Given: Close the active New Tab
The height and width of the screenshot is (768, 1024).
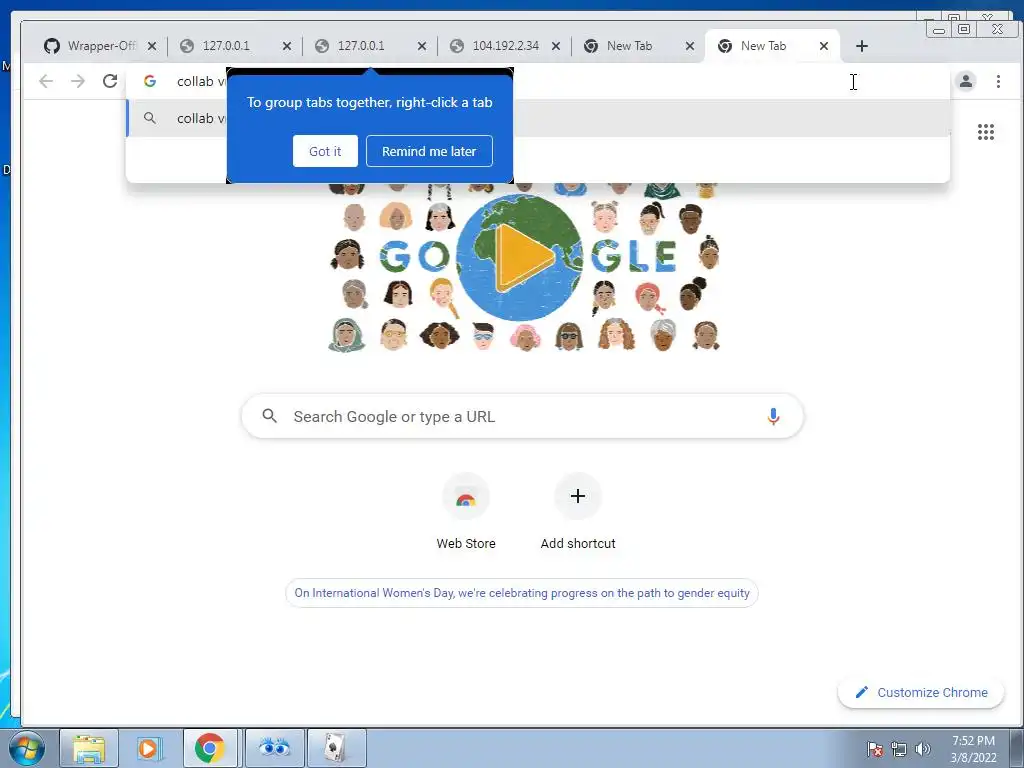Looking at the screenshot, I should click(824, 46).
